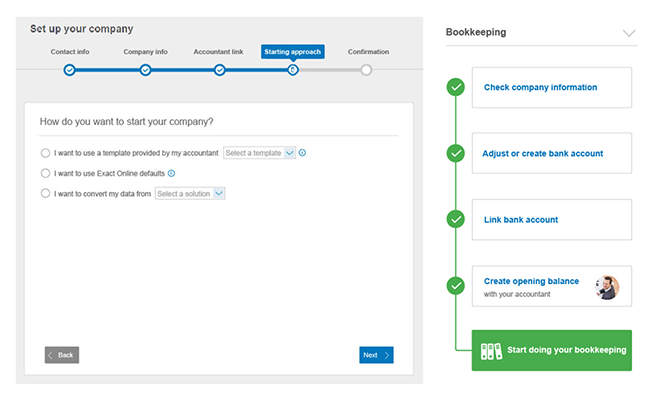The image size is (653, 400).
Task: Select convert my data radio option
Action: point(45,193)
